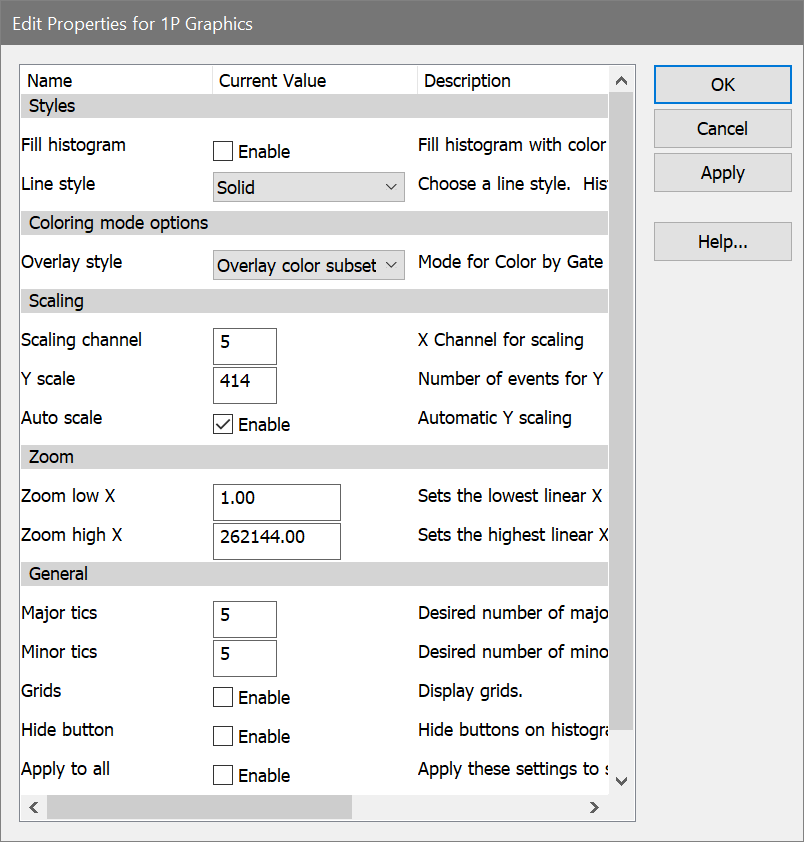Disable the Auto scale checkbox
Screen dimensions: 804x842
(223, 425)
